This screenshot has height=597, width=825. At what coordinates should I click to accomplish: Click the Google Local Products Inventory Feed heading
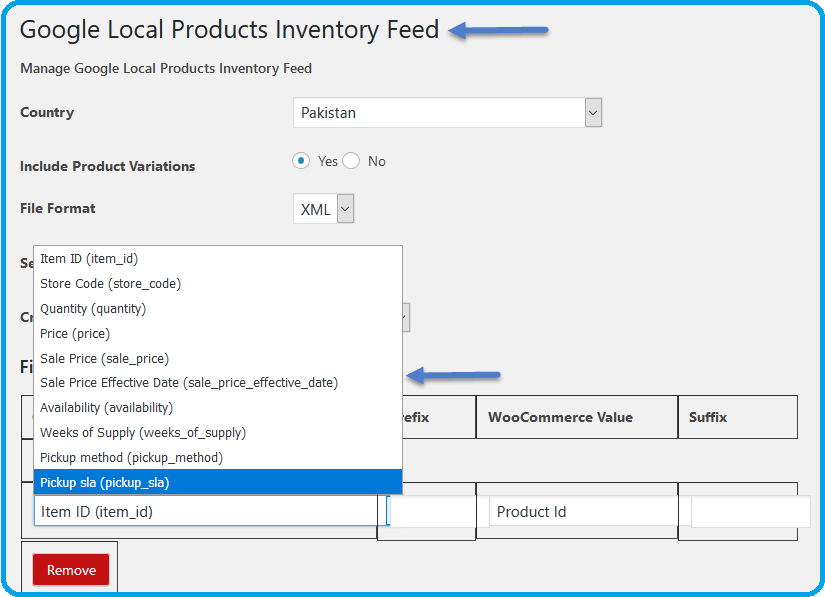[x=229, y=29]
